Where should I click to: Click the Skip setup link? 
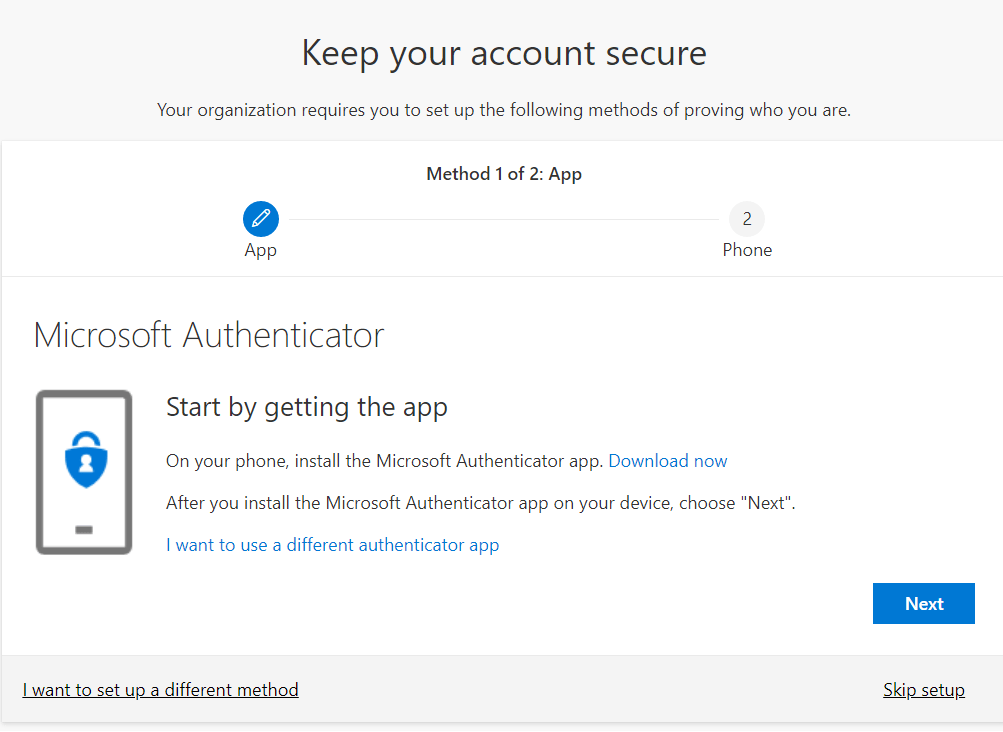[924, 690]
